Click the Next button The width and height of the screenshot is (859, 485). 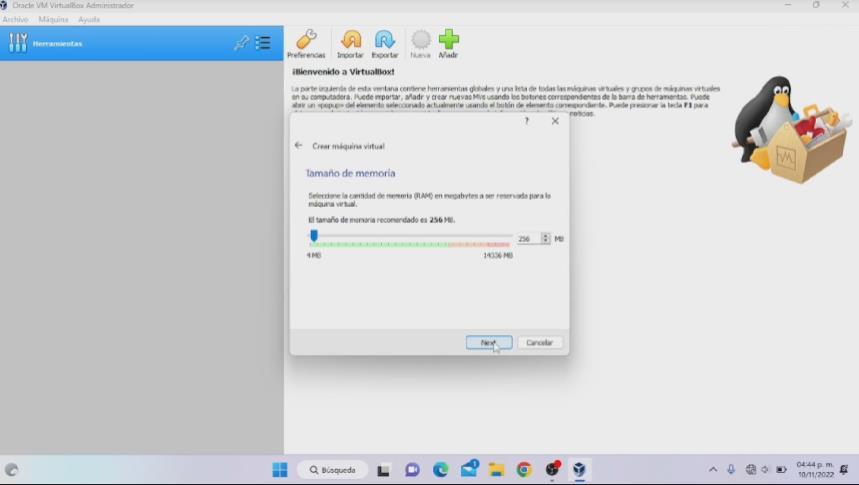click(489, 343)
